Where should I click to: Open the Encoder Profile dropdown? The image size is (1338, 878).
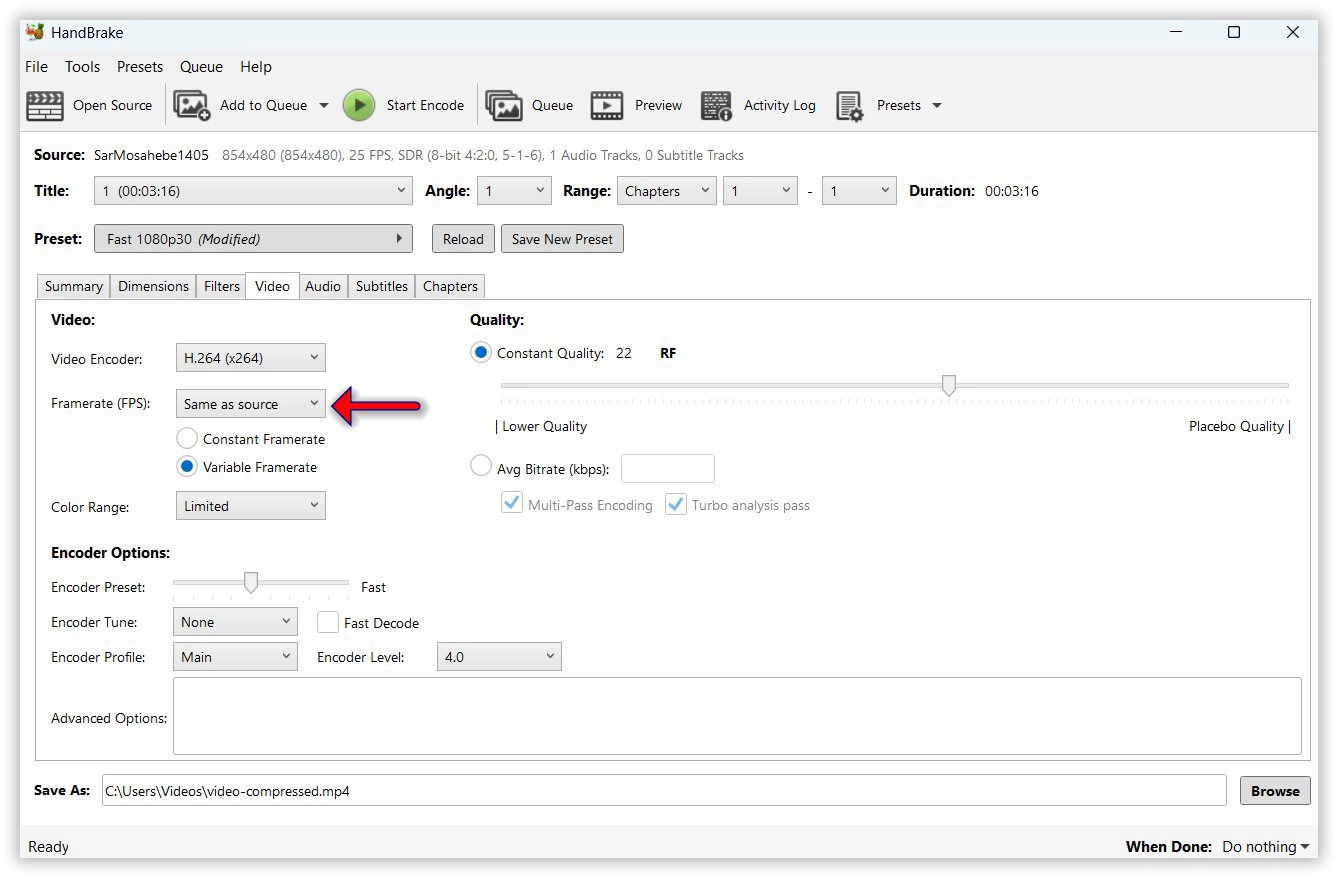(235, 657)
